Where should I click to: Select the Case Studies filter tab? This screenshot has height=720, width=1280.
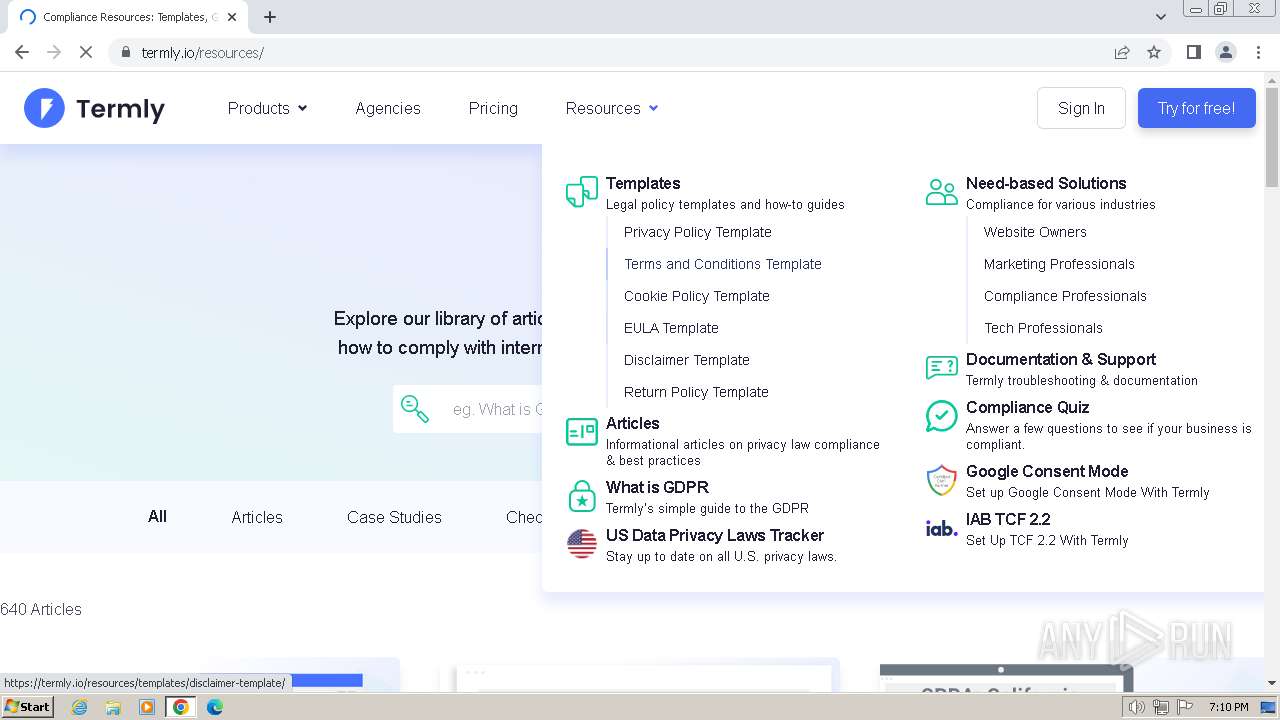coord(394,517)
